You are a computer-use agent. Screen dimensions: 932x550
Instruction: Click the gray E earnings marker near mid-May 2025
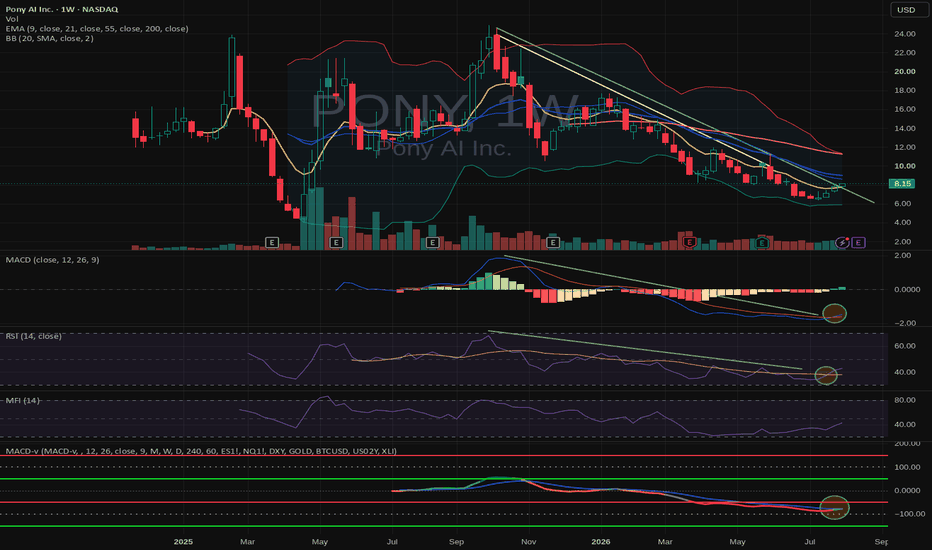(x=336, y=243)
